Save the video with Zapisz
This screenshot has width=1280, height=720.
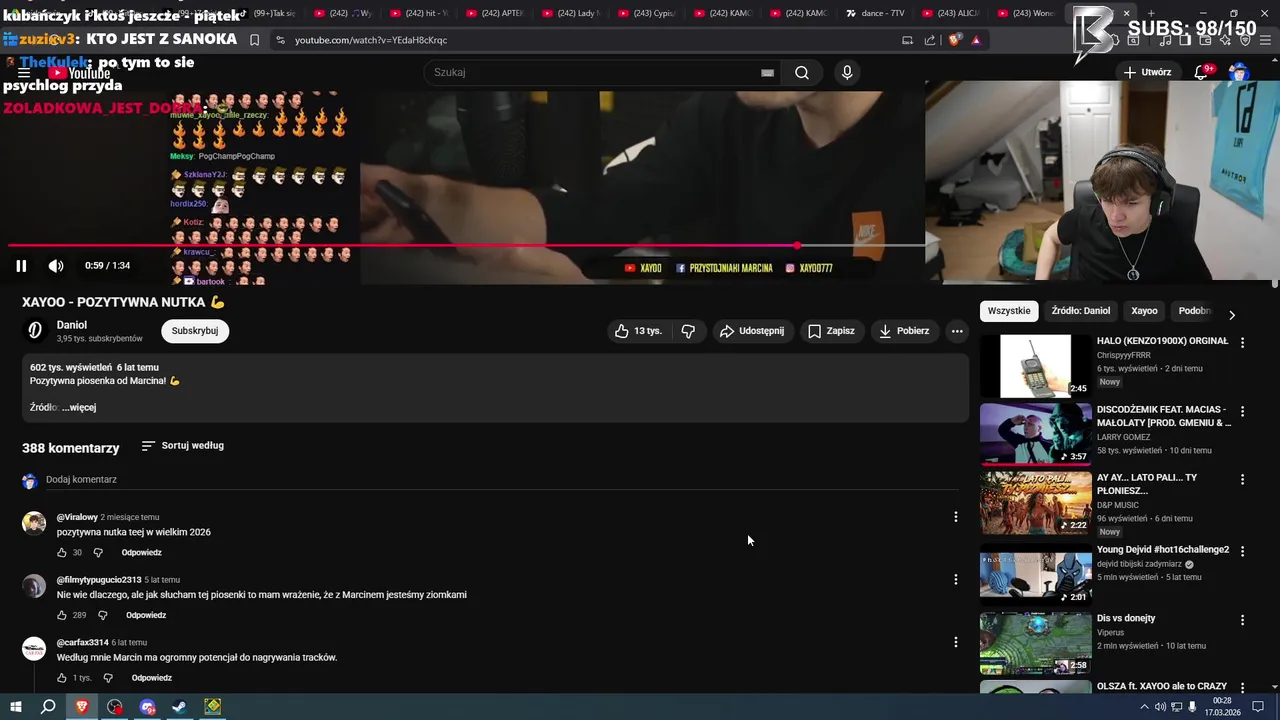[831, 331]
